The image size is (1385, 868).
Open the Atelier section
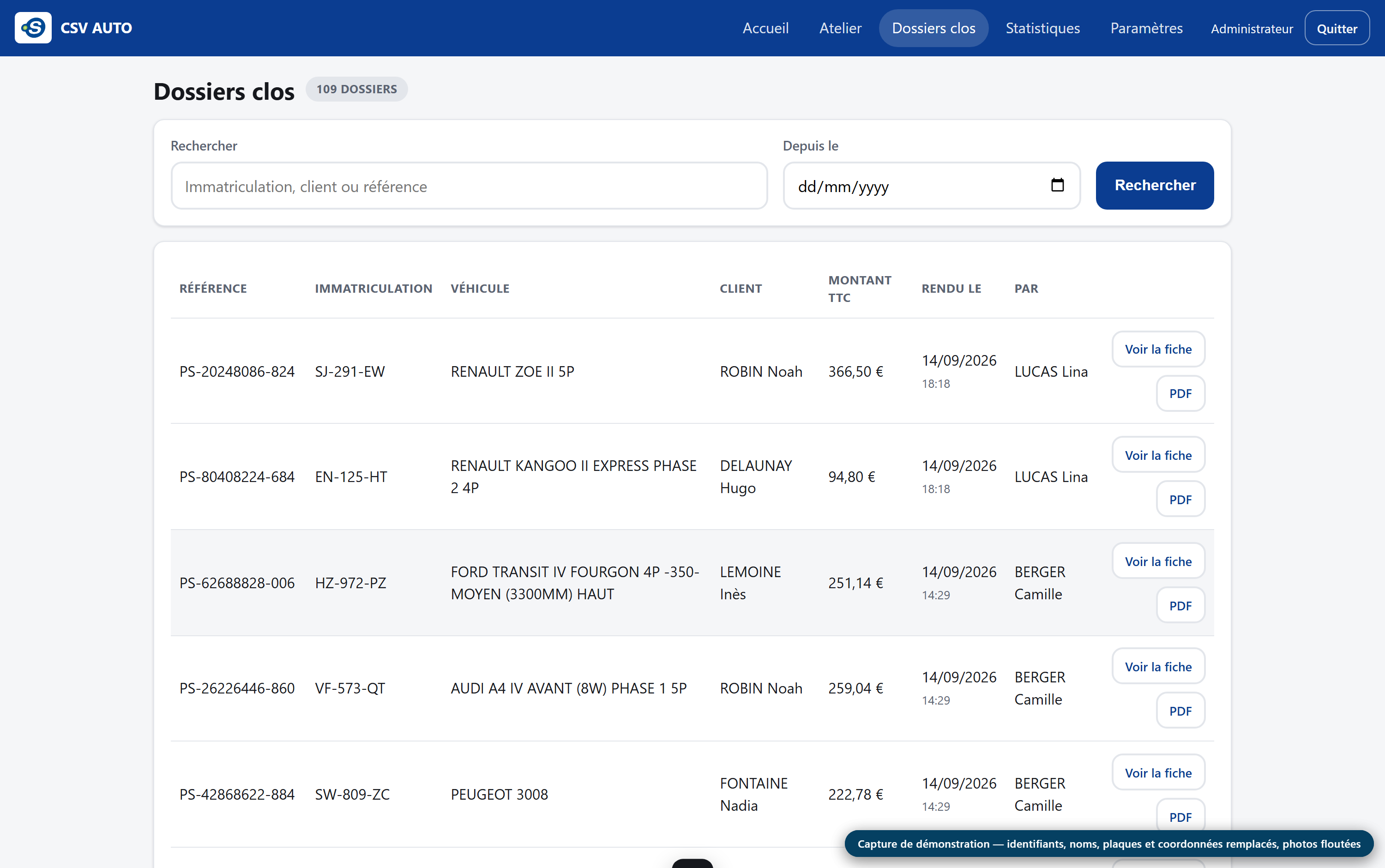pyautogui.click(x=840, y=28)
